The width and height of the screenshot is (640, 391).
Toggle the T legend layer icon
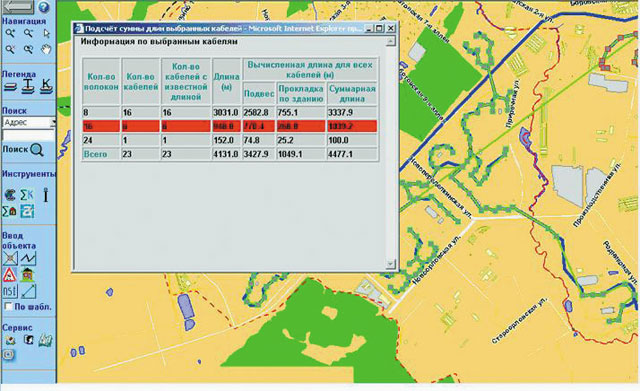28,86
